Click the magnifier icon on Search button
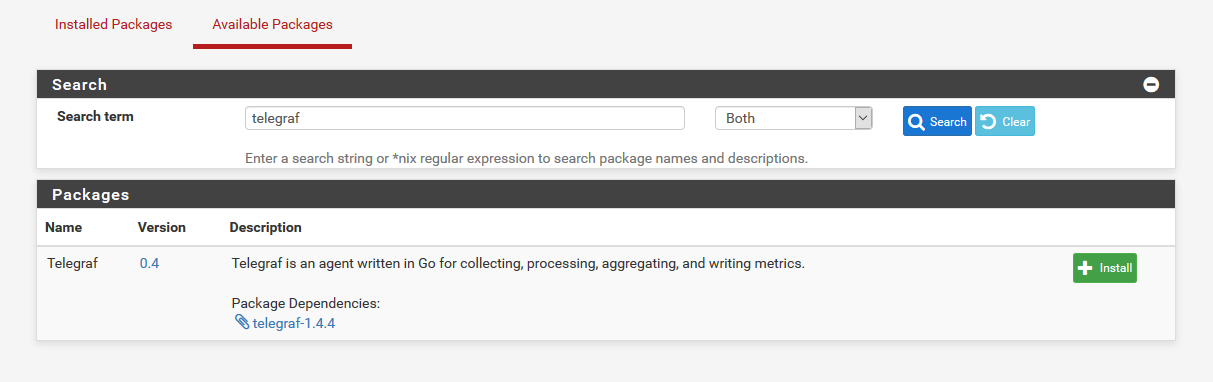The width and height of the screenshot is (1213, 382). 916,122
